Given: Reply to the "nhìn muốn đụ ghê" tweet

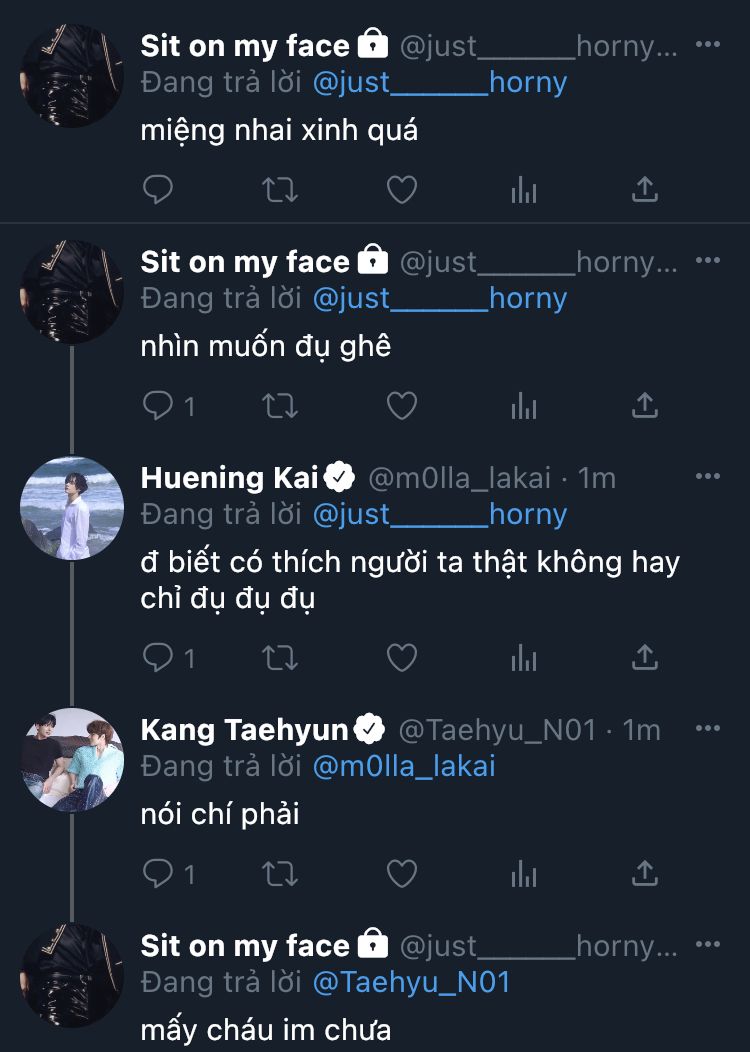Looking at the screenshot, I should tap(160, 405).
